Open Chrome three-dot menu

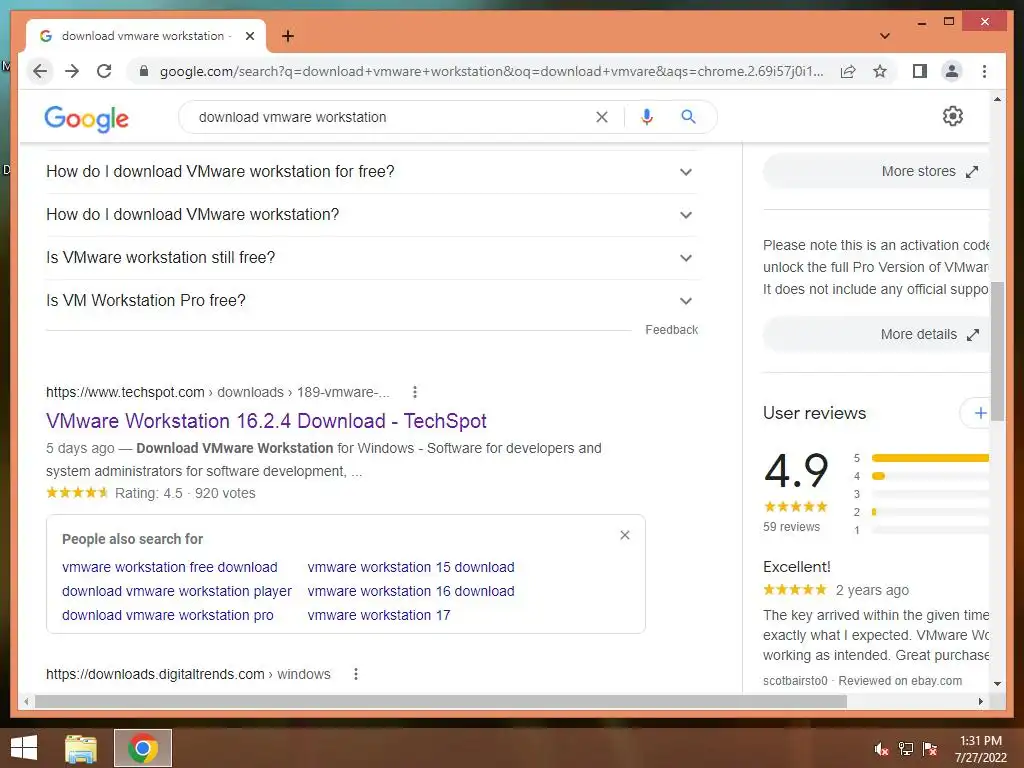(x=984, y=71)
